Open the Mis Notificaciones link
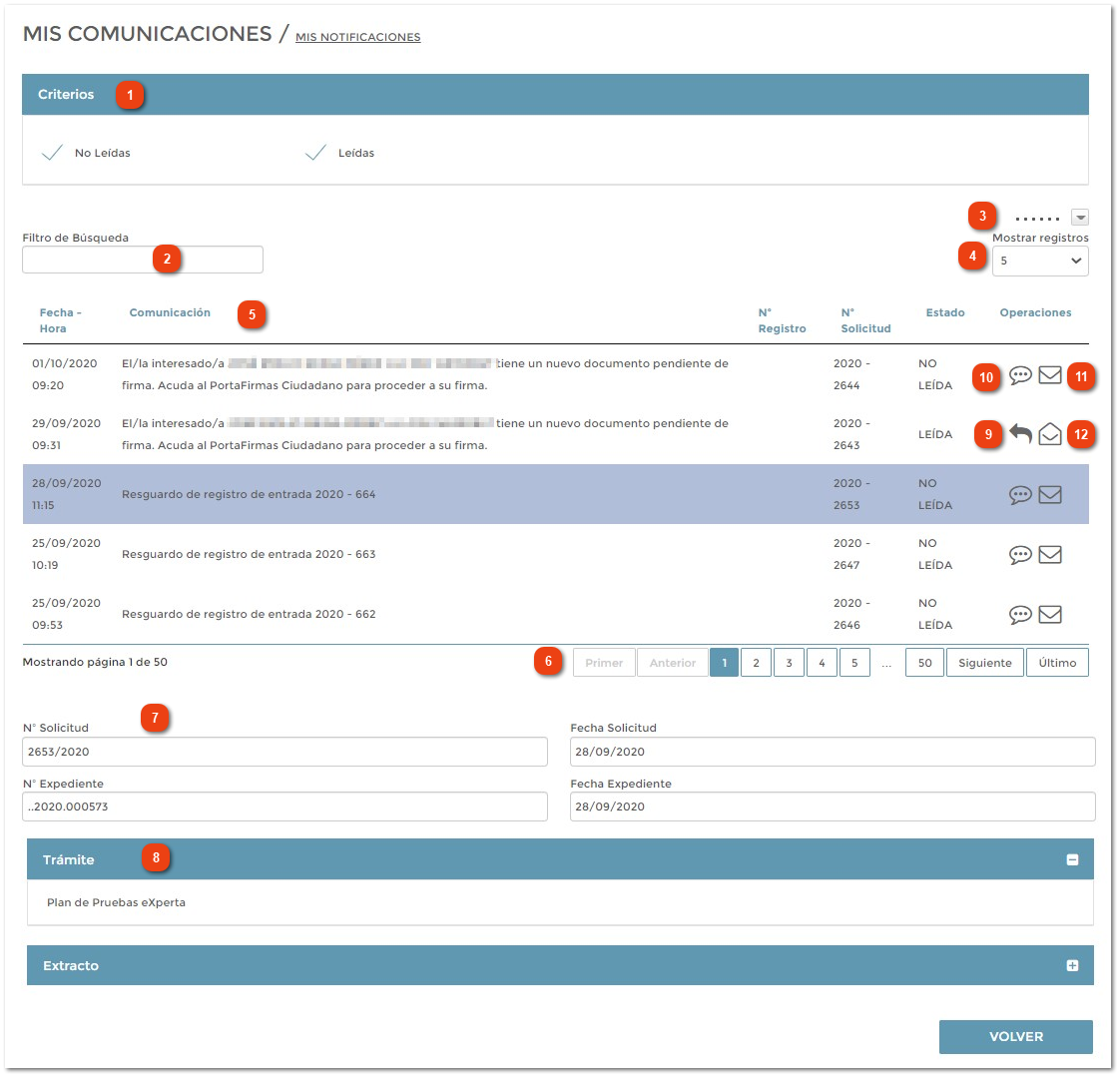1120x1077 pixels. point(357,37)
